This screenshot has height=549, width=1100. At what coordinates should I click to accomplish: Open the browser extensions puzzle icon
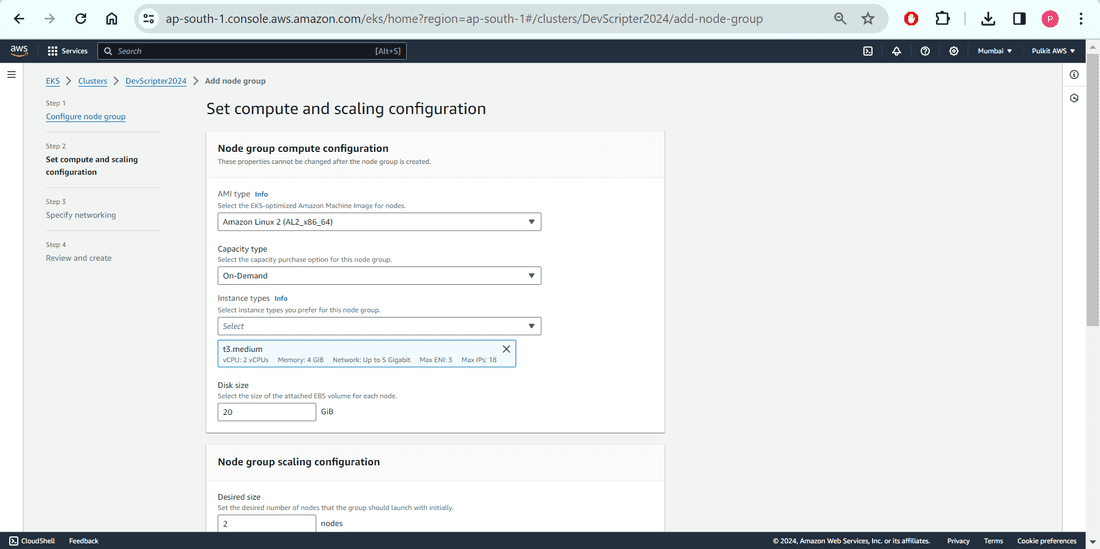coord(942,18)
